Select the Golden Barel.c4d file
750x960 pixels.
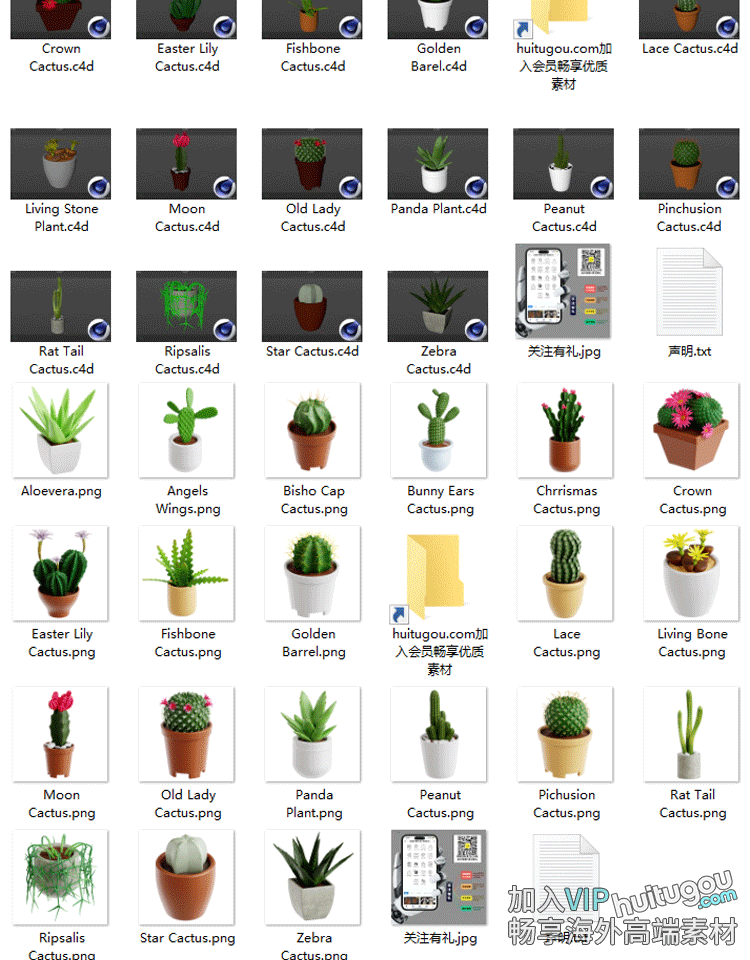[438, 19]
